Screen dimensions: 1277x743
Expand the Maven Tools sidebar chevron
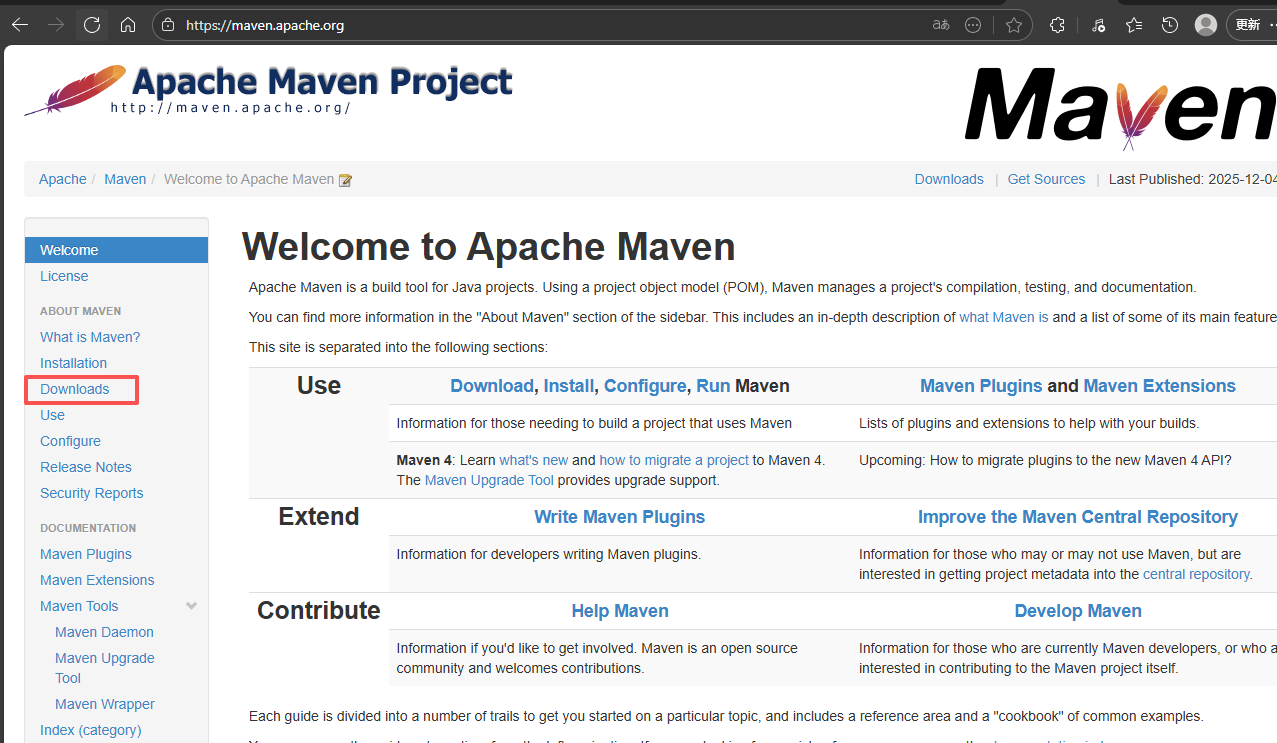tap(192, 606)
